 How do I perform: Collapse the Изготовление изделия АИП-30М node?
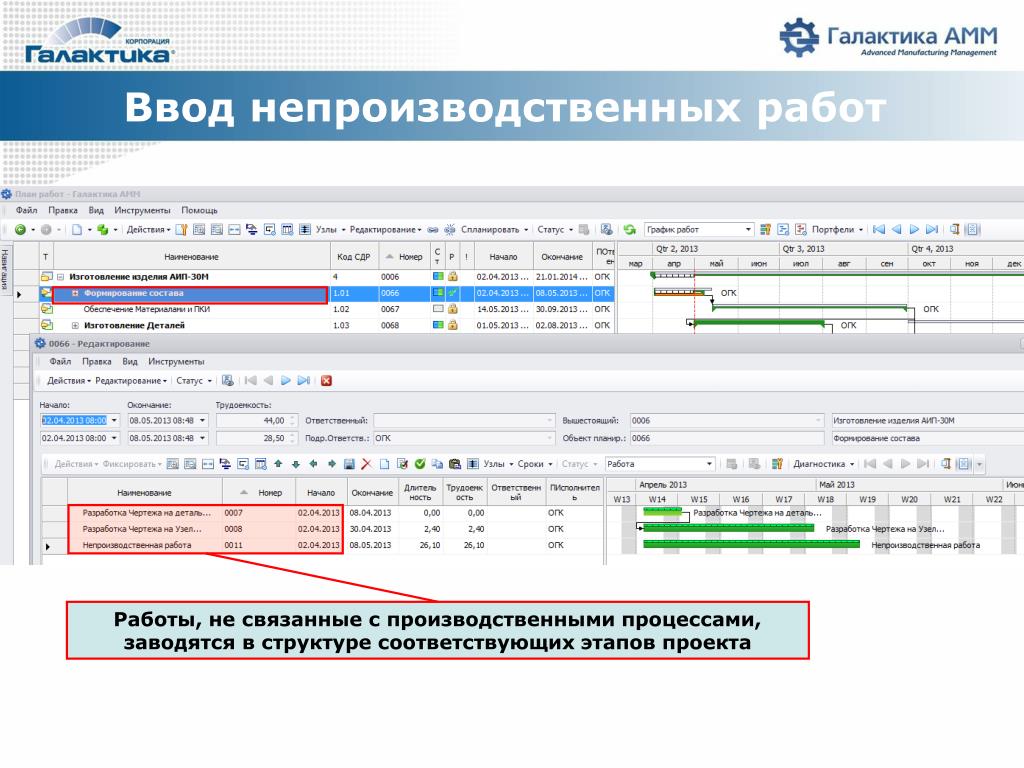[60, 277]
